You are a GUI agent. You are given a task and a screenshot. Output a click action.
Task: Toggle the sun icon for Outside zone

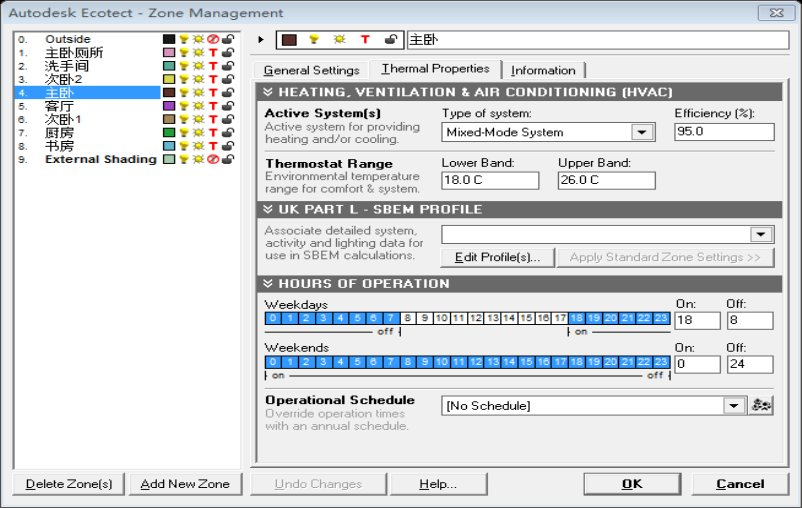pyautogui.click(x=198, y=39)
